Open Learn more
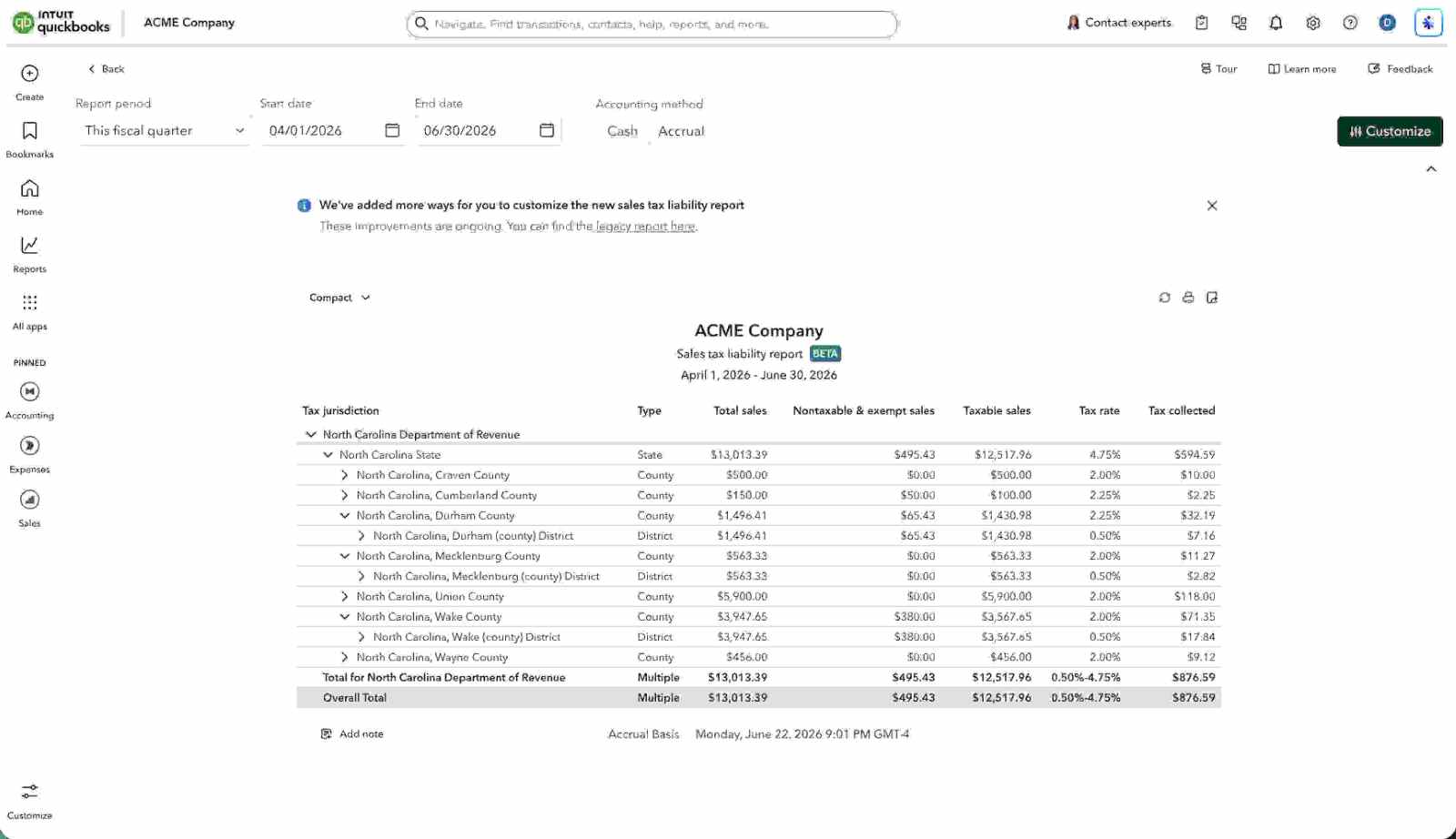The image size is (1456, 839). click(1302, 69)
